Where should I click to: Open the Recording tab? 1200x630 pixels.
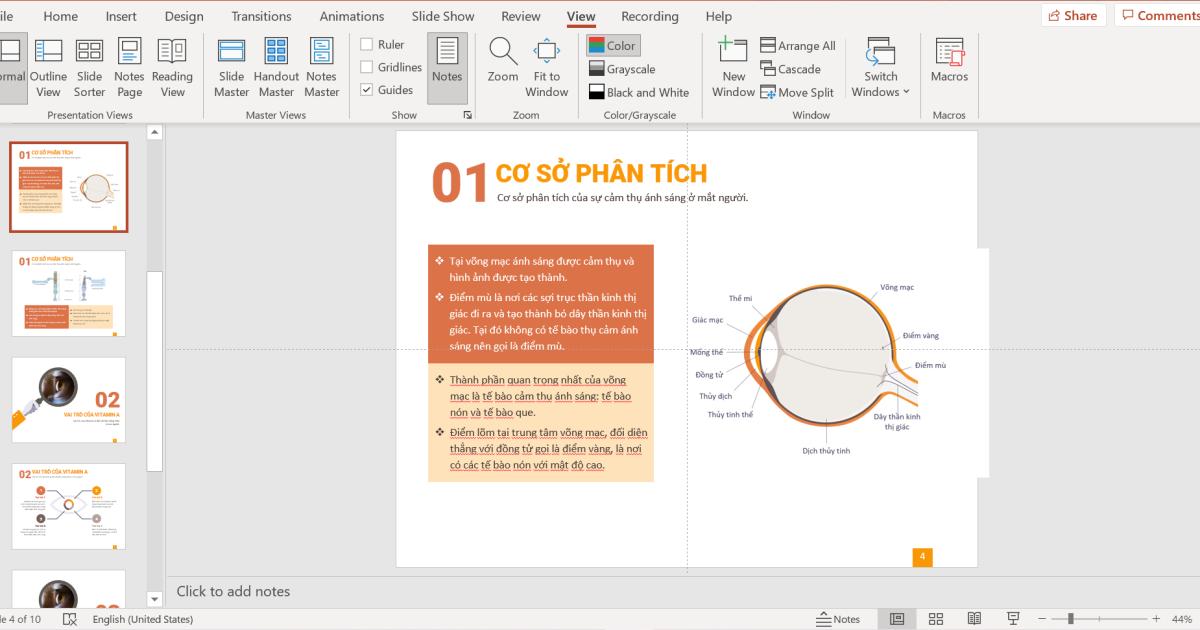[650, 16]
